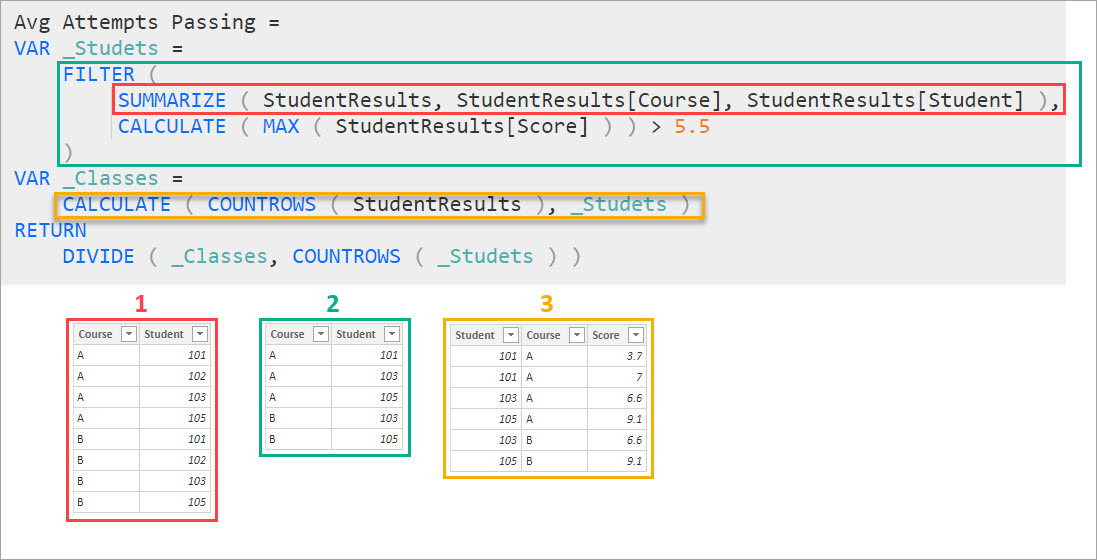Click student 101 in table 2
1097x560 pixels.
pos(388,355)
